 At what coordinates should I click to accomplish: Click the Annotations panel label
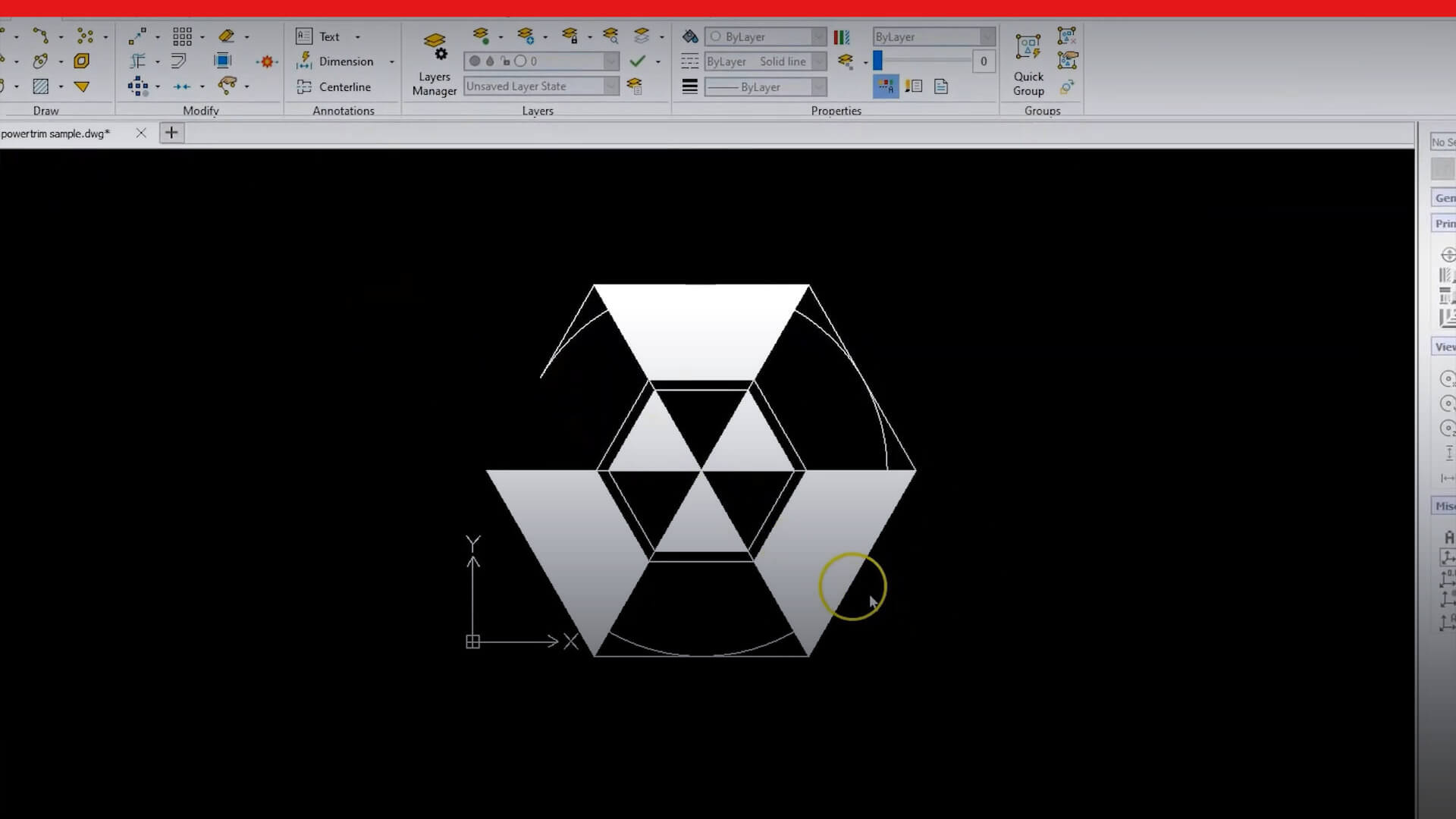(x=344, y=111)
